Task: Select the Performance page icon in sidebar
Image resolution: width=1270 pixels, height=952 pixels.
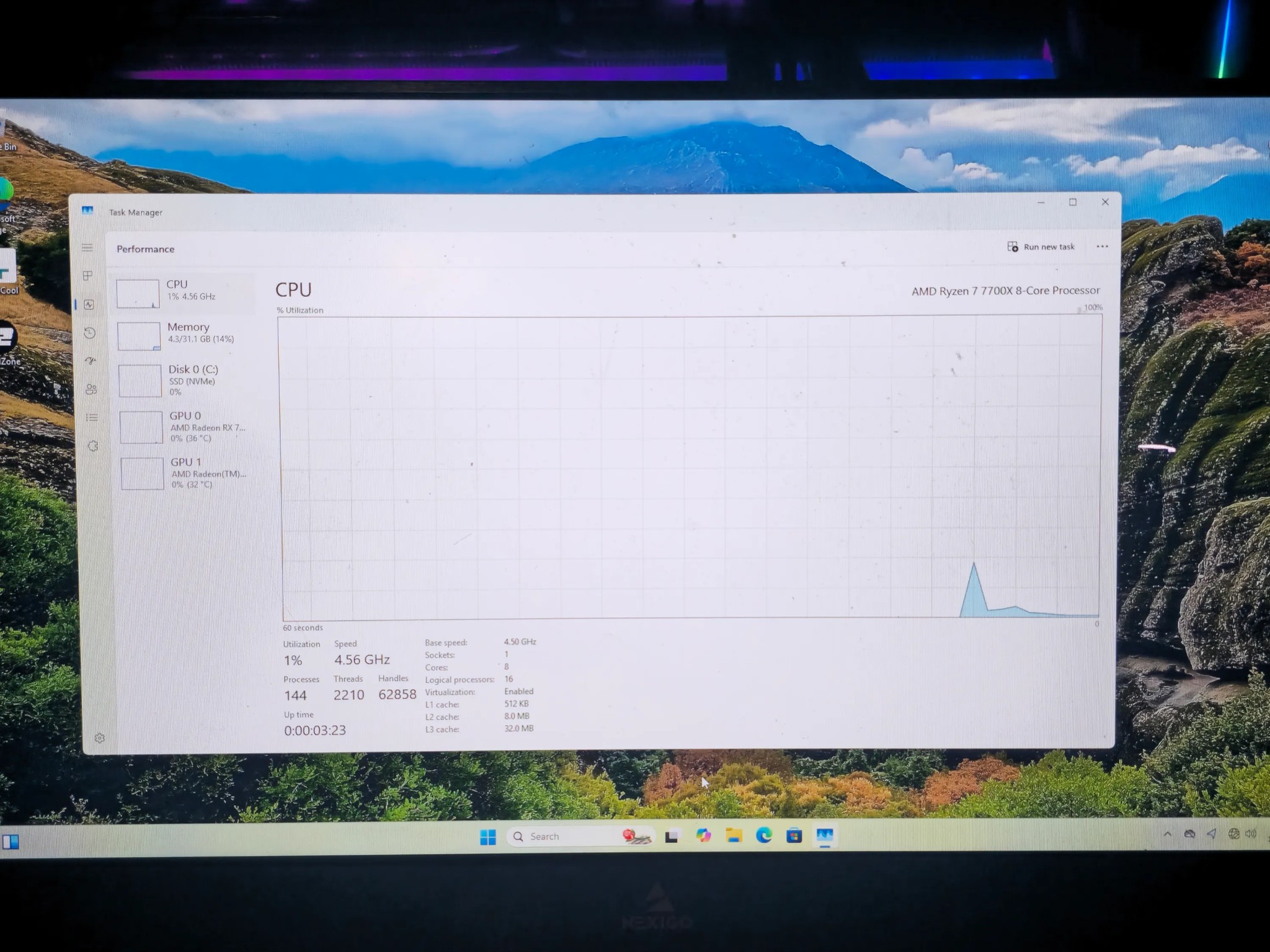Action: pos(89,304)
